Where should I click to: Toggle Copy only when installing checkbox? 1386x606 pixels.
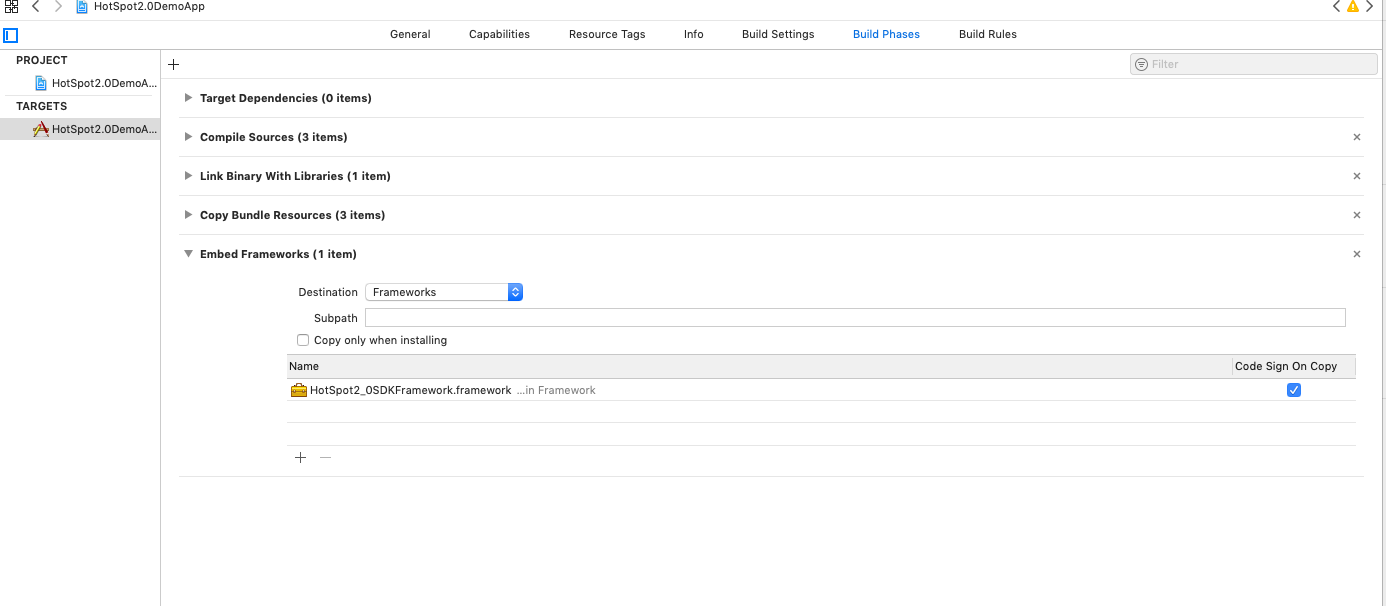click(303, 340)
